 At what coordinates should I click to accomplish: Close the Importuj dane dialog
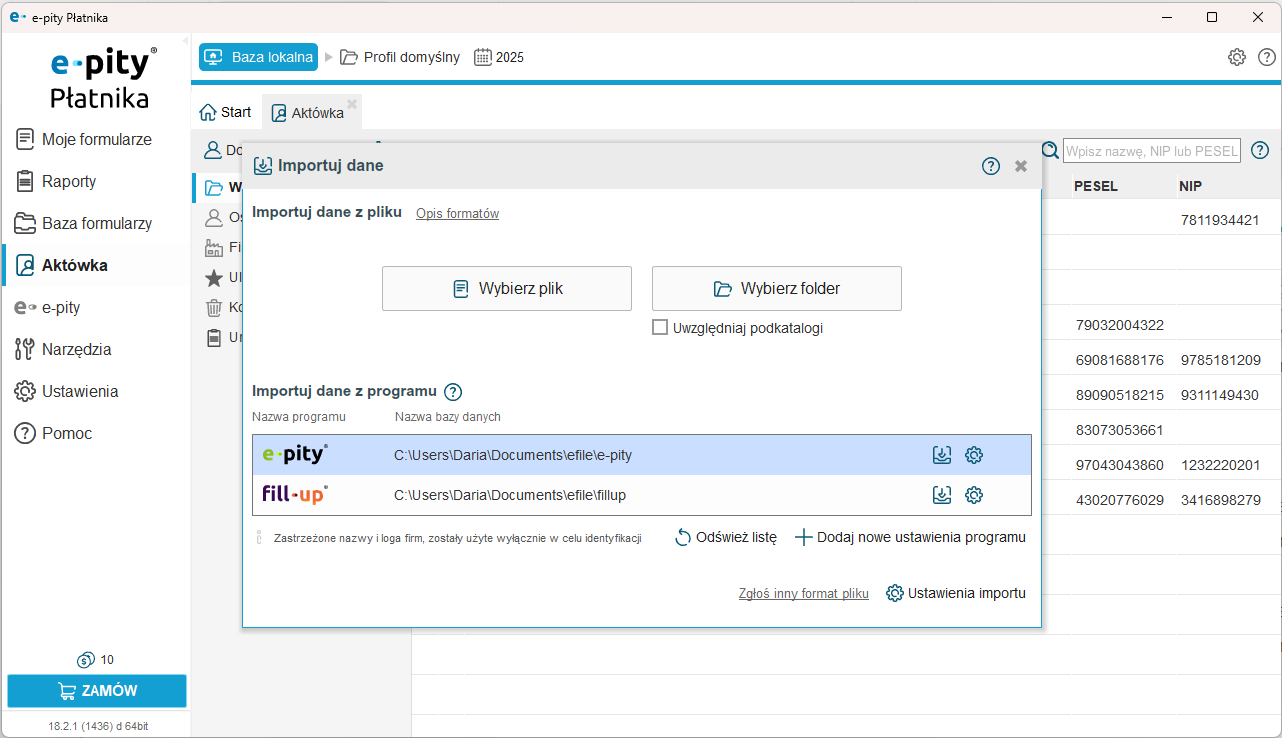tap(1021, 166)
